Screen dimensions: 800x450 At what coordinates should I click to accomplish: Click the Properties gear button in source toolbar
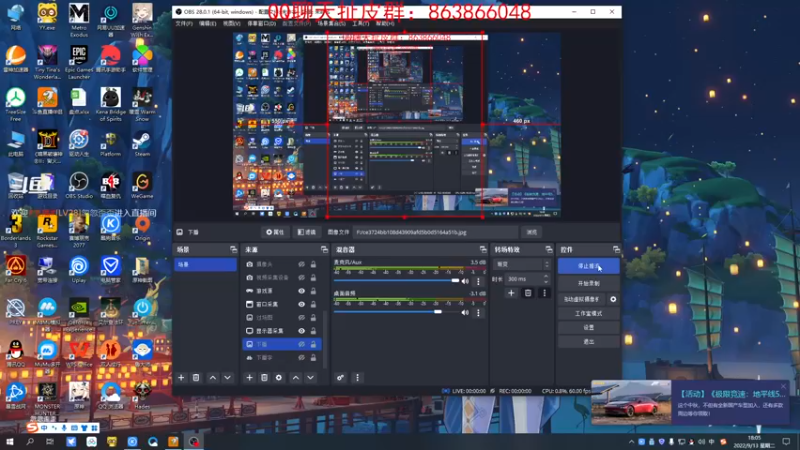click(275, 232)
